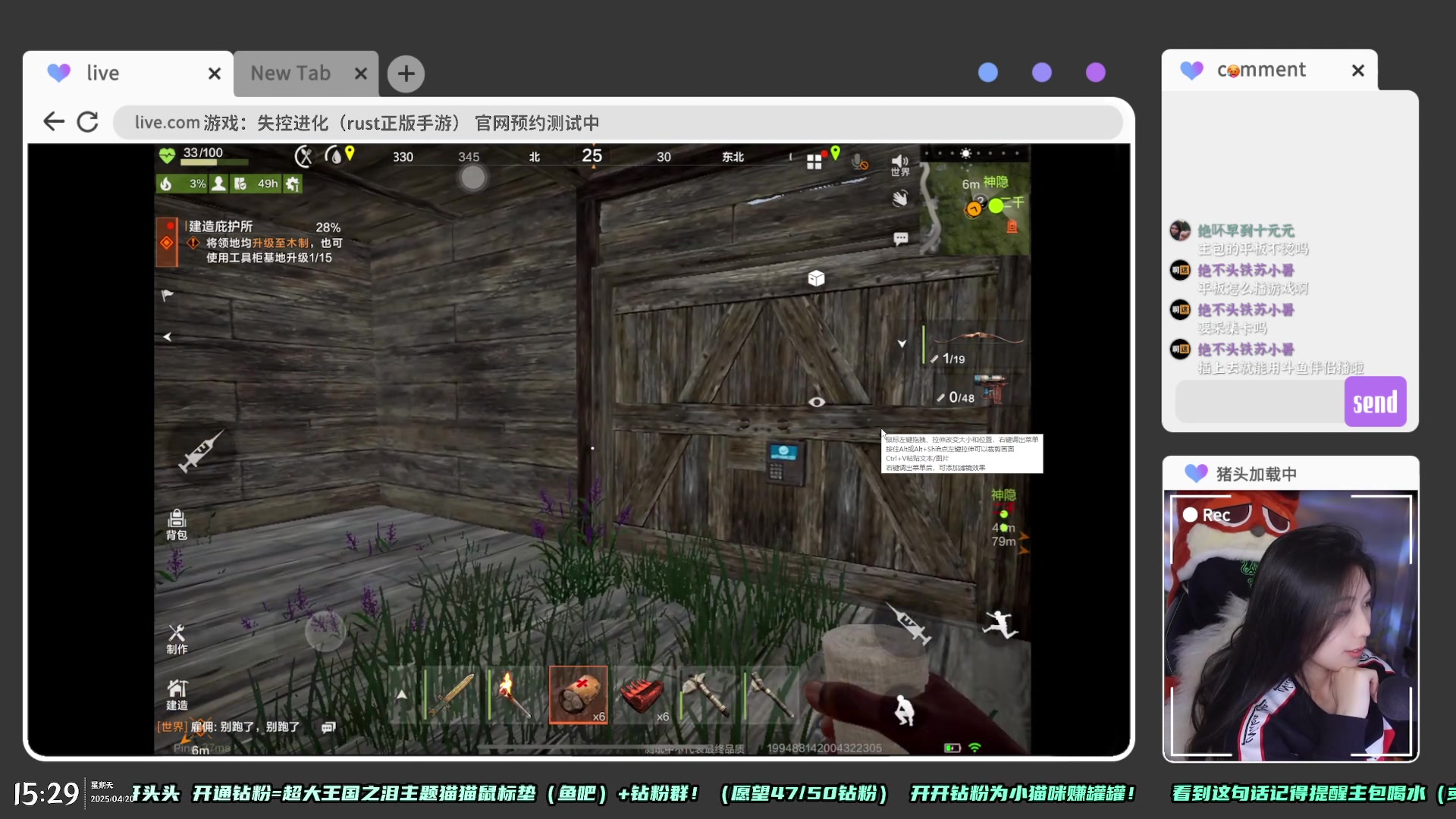
Task: Click the live.com address bar
Action: coord(617,122)
